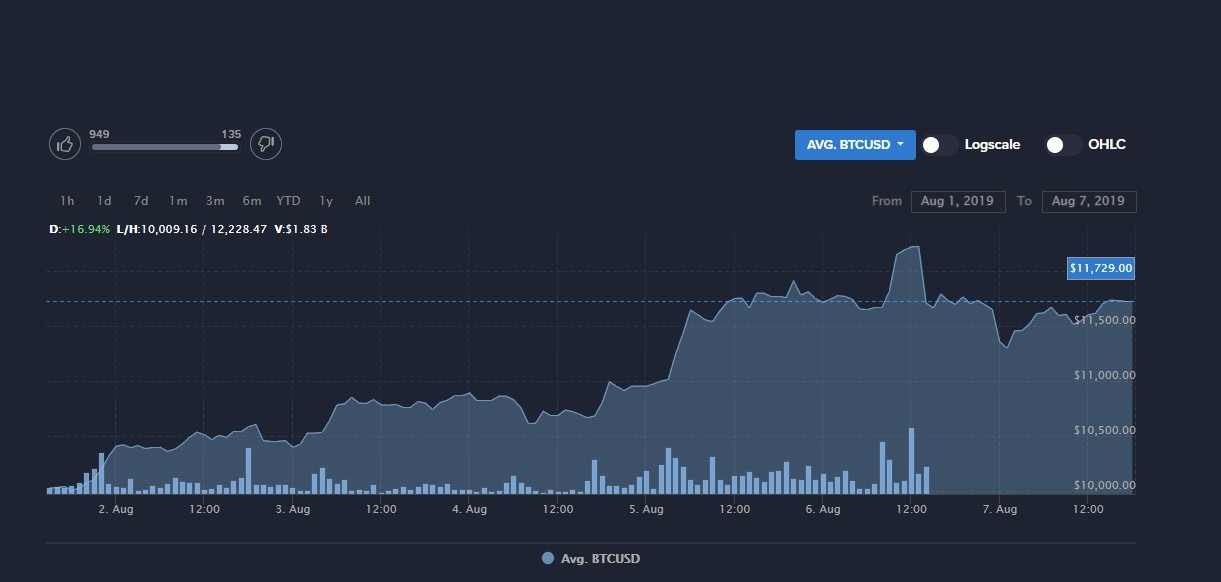Switch to the 1h timeframe
1221x582 pixels.
pos(67,200)
